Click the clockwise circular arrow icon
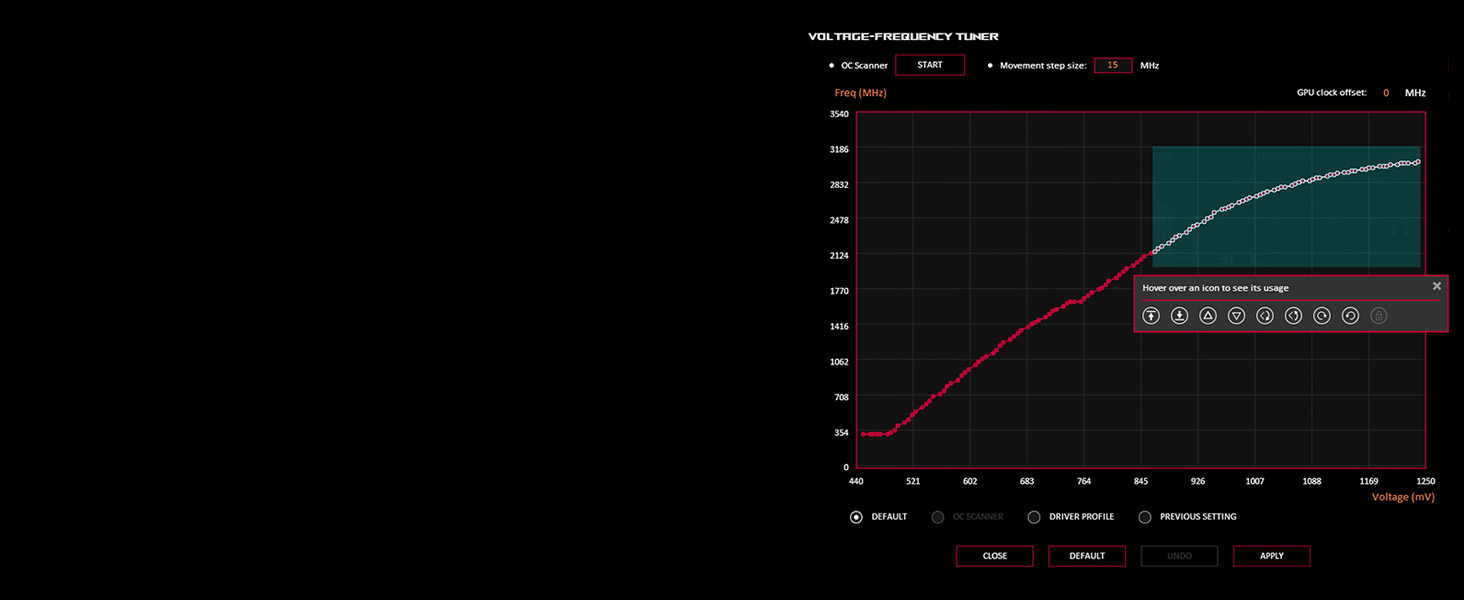The height and width of the screenshot is (600, 1464). point(1322,316)
